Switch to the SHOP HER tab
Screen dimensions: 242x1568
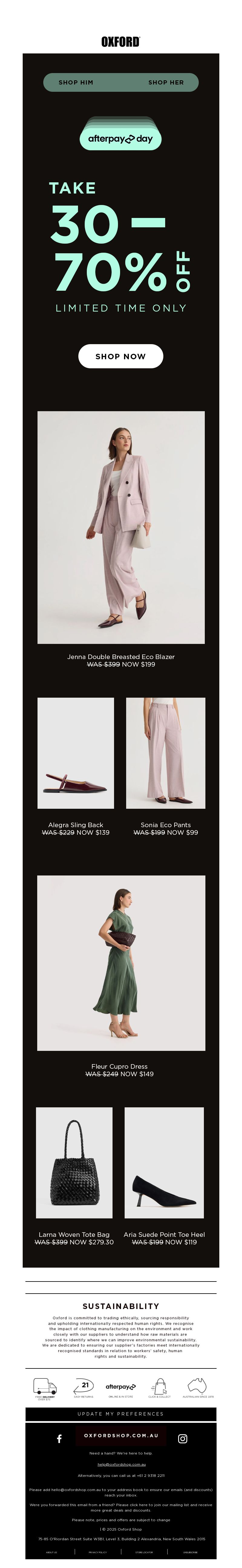[x=166, y=82]
